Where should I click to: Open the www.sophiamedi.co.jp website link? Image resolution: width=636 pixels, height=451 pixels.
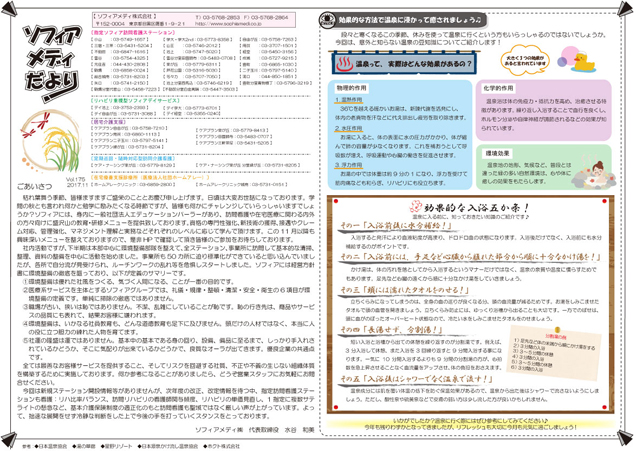[228, 24]
